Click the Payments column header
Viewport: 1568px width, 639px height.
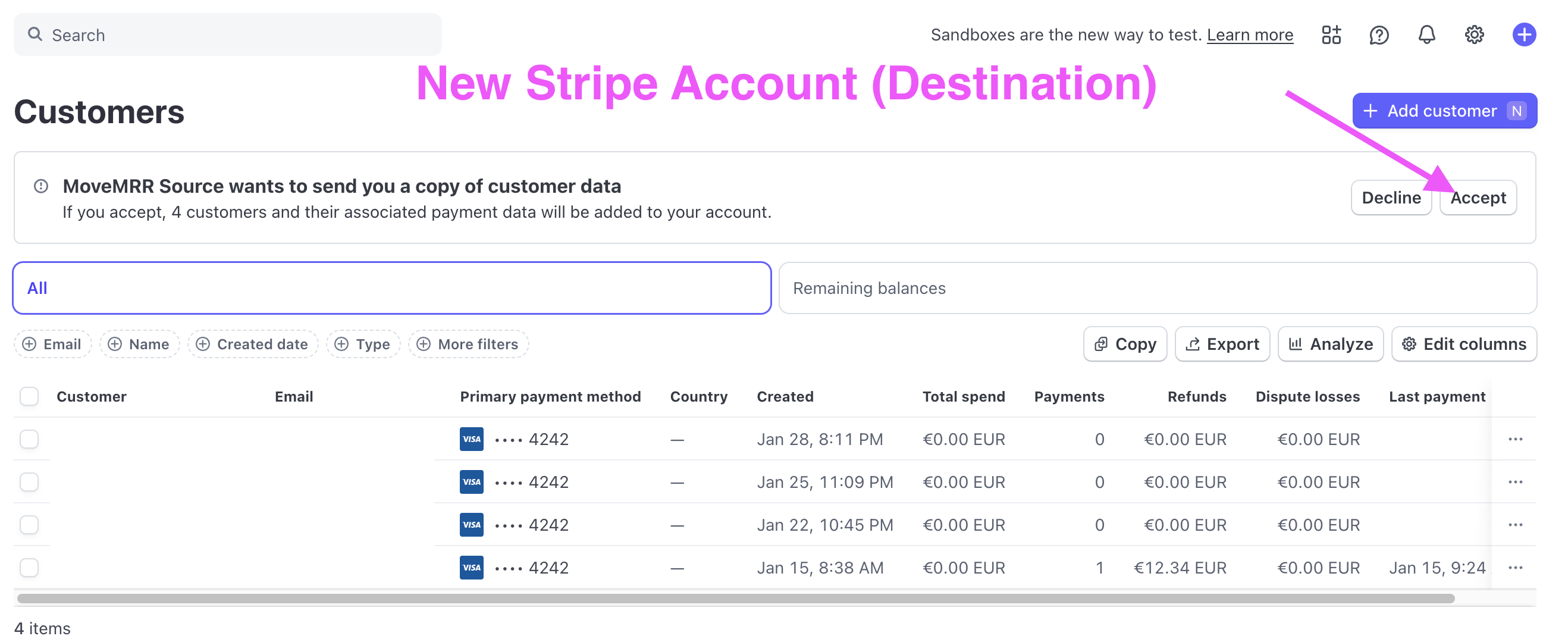[x=1069, y=396]
